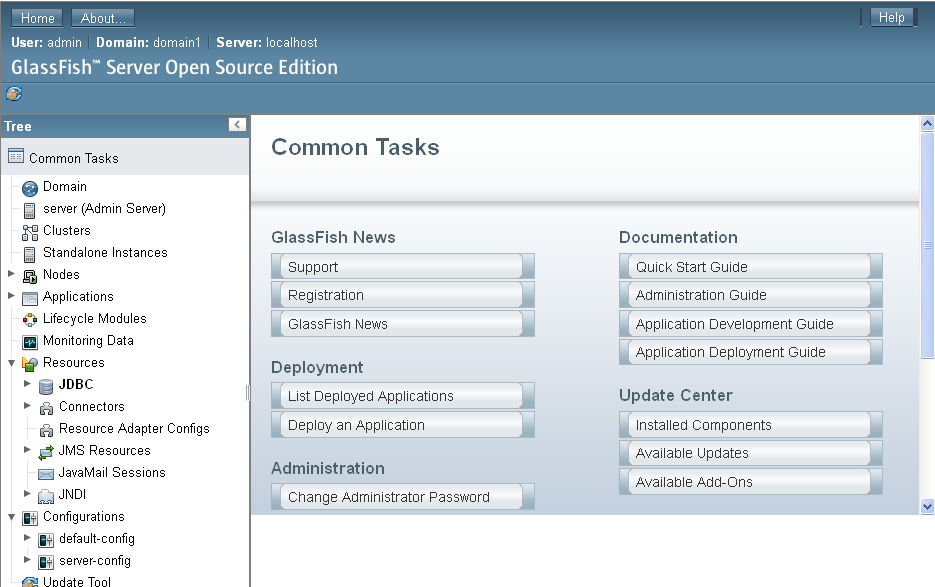Expand the Applications tree node
This screenshot has width=935, height=587.
click(11, 295)
